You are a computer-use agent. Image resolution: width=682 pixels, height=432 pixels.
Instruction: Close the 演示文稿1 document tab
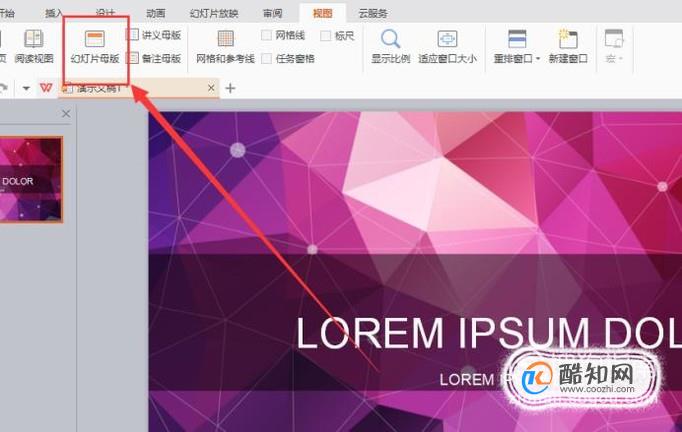coord(211,88)
